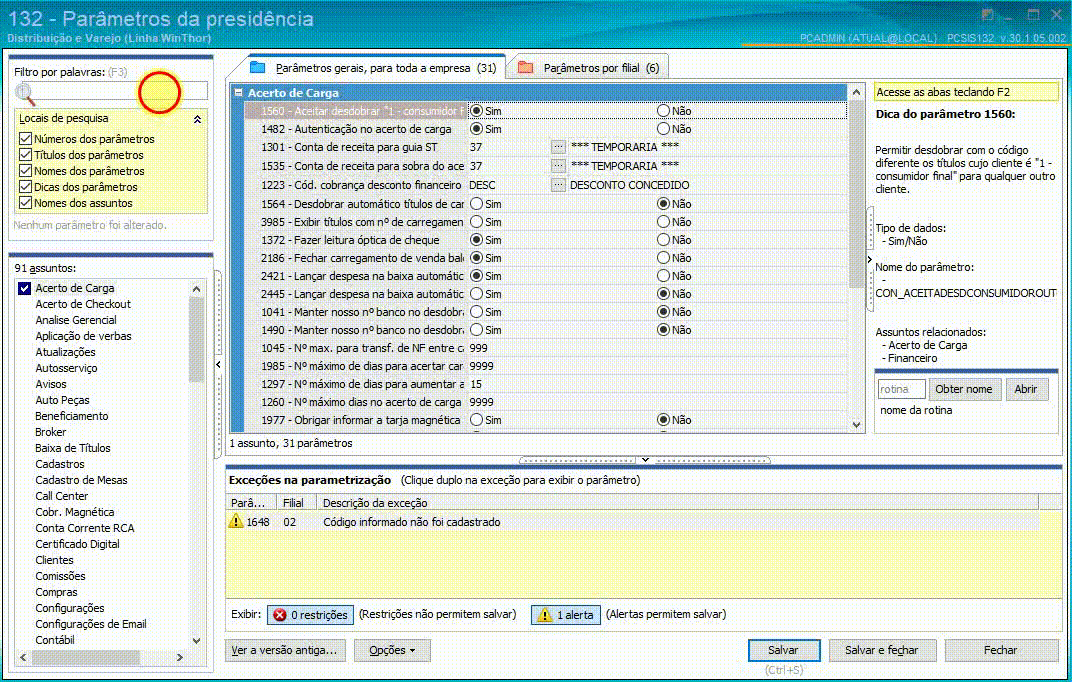1072x682 pixels.
Task: Select Sim for parameter 3985
Action: coord(477,221)
